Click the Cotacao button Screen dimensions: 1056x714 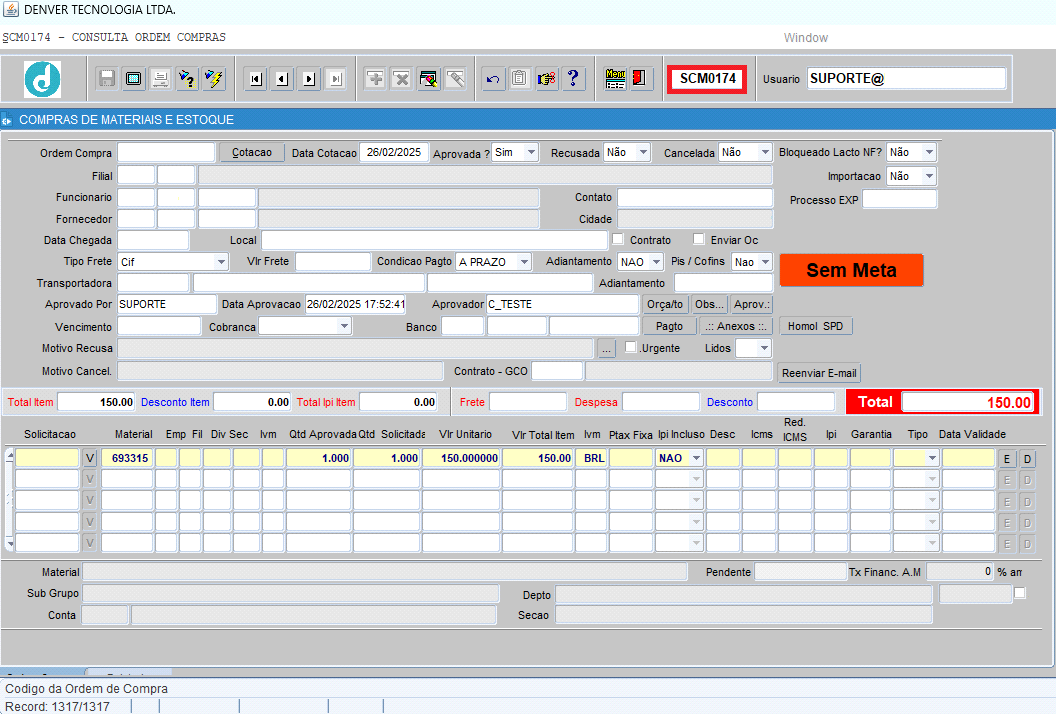tap(252, 152)
